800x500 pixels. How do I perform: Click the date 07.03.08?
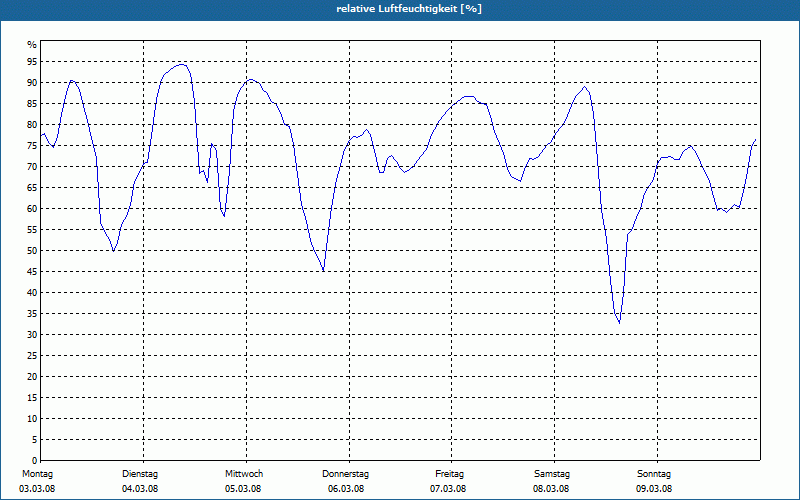click(x=448, y=489)
